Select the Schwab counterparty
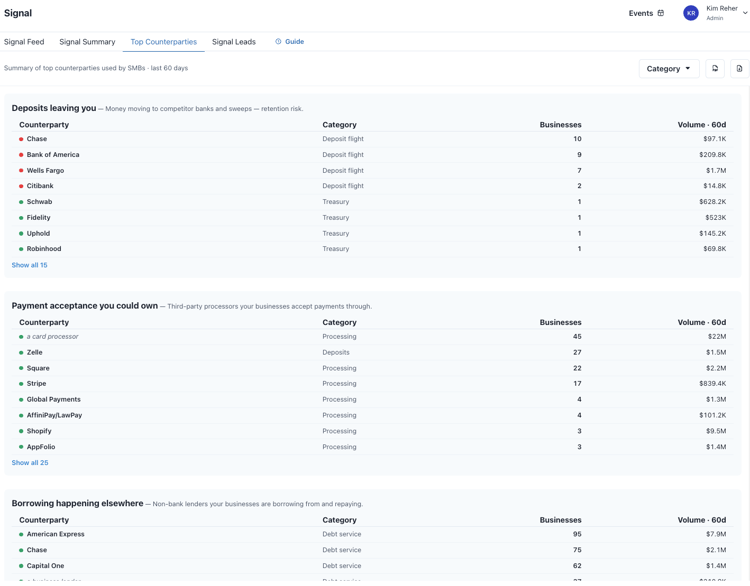Image resolution: width=750 pixels, height=586 pixels. pyautogui.click(x=39, y=201)
